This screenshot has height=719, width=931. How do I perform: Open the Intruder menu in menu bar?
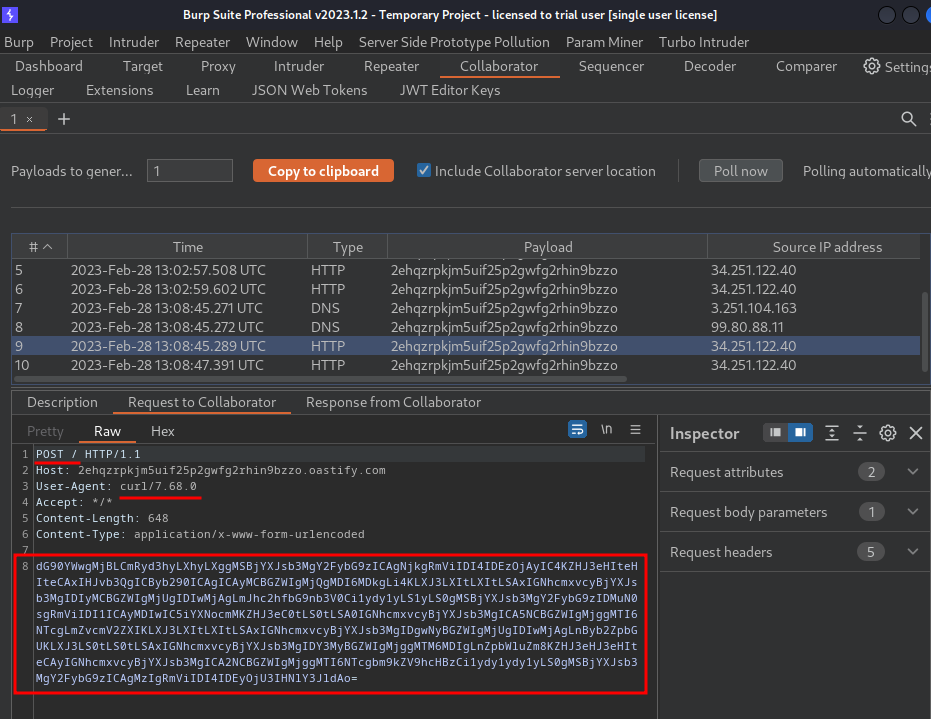coord(134,42)
